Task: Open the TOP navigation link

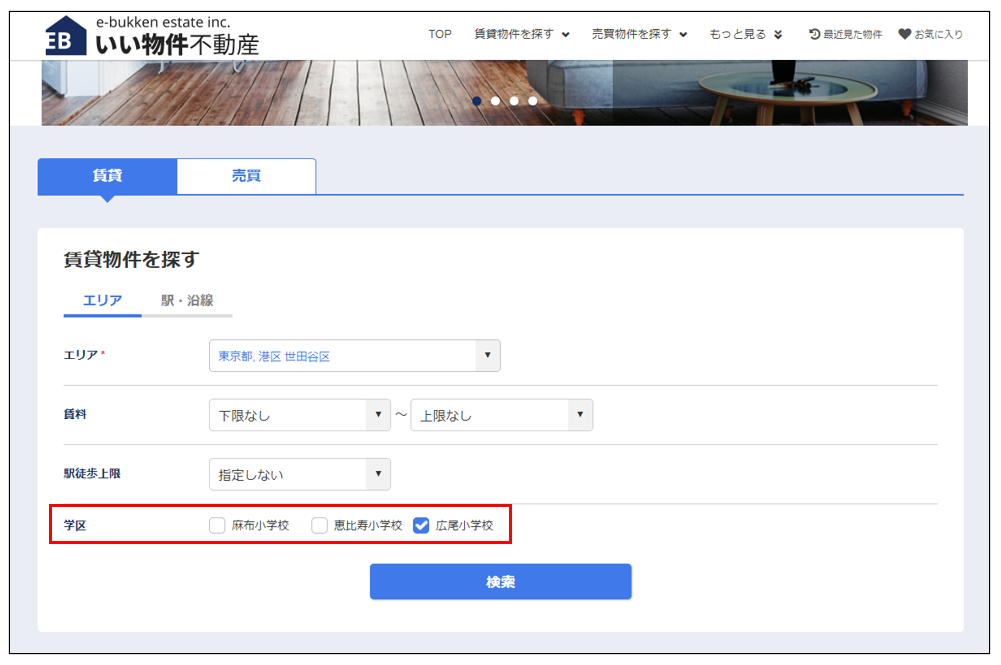Action: 440,34
